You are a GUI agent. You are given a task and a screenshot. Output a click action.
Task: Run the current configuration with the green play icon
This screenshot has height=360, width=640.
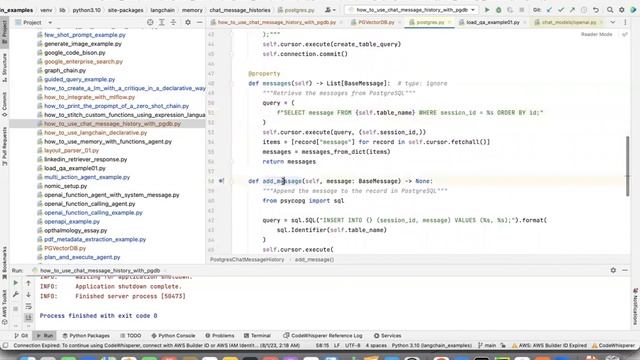pos(487,10)
